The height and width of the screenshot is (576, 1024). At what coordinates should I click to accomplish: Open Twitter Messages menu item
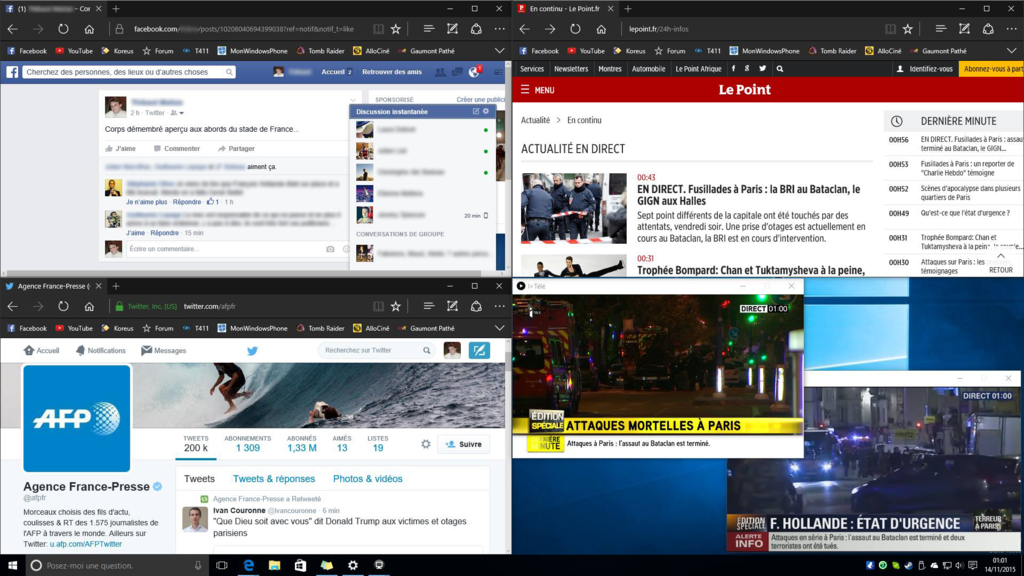[164, 351]
